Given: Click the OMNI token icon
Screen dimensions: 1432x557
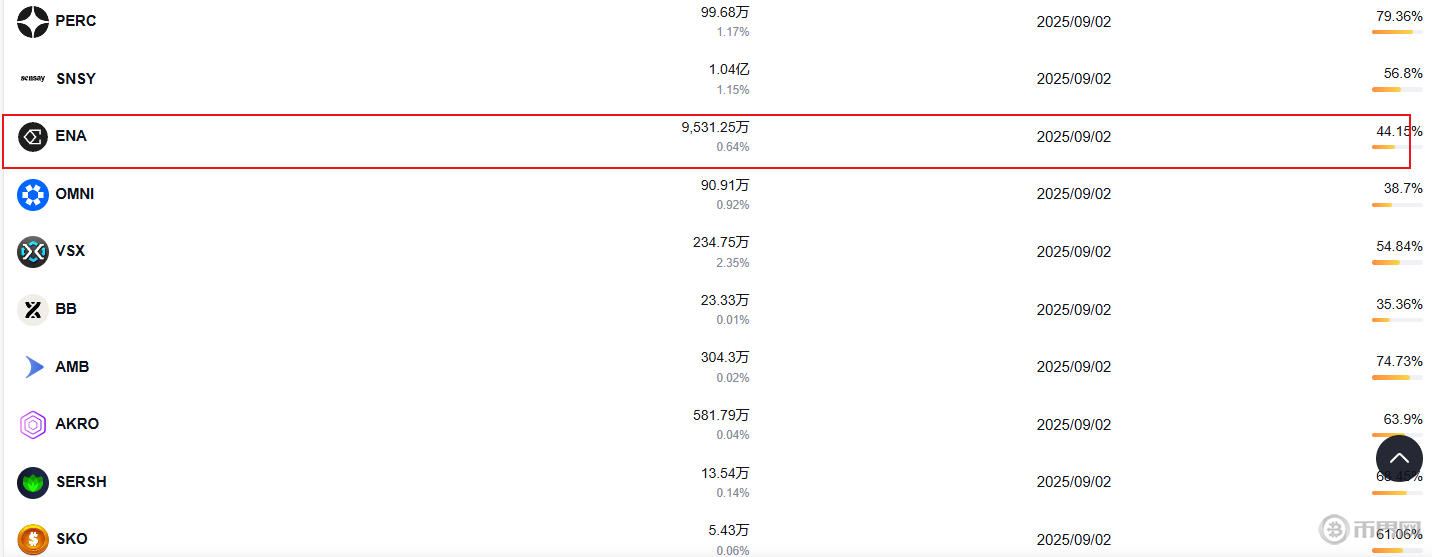Looking at the screenshot, I should pyautogui.click(x=33, y=194).
